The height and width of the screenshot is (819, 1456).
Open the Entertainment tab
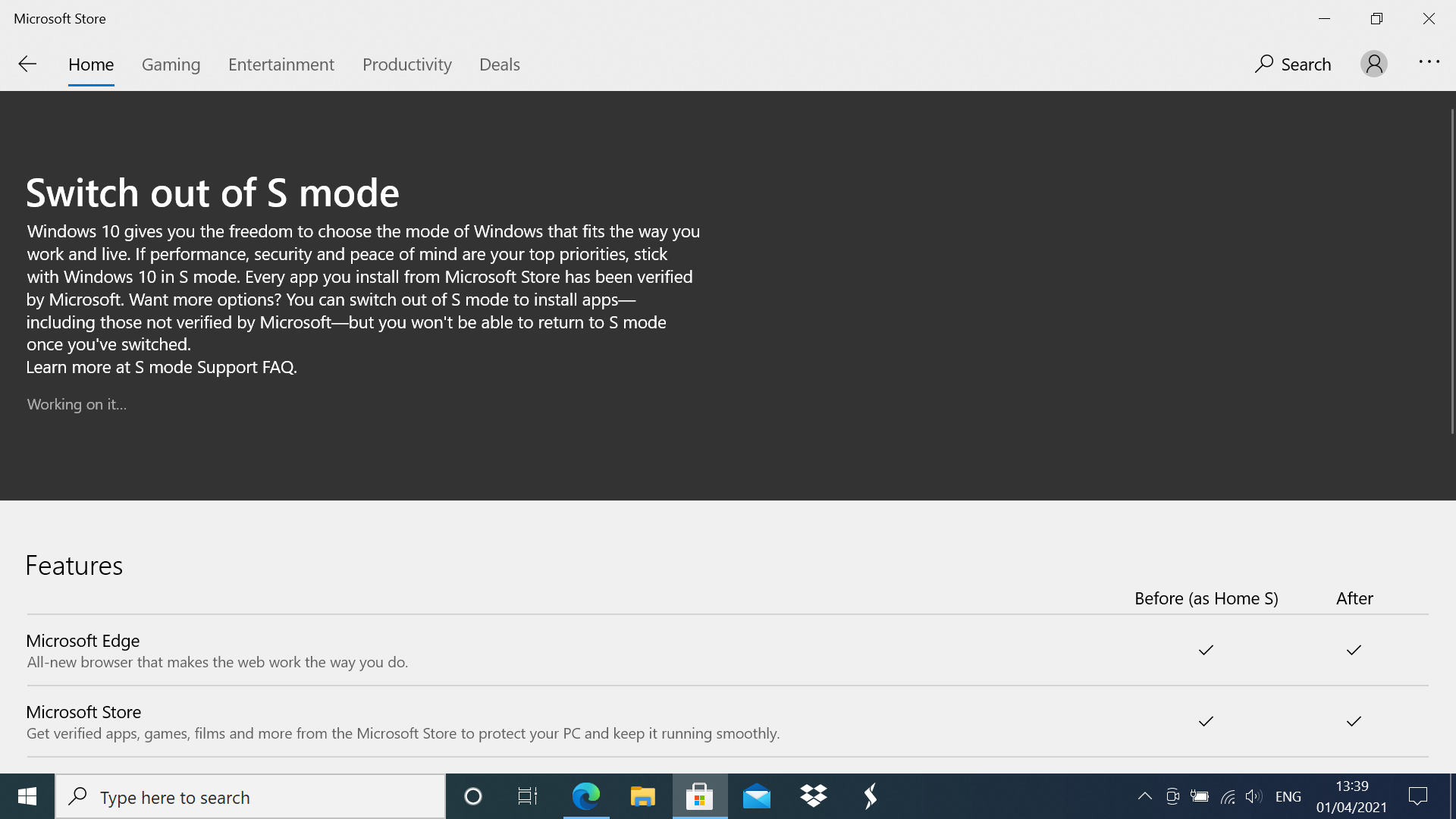coord(281,64)
